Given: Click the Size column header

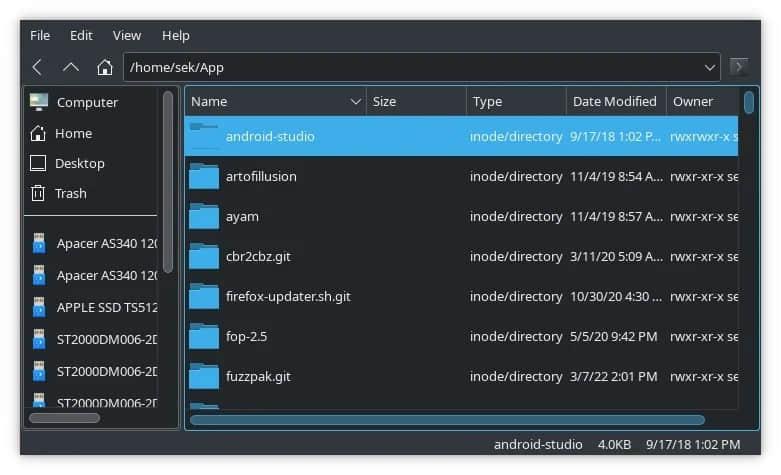Looking at the screenshot, I should click(415, 102).
